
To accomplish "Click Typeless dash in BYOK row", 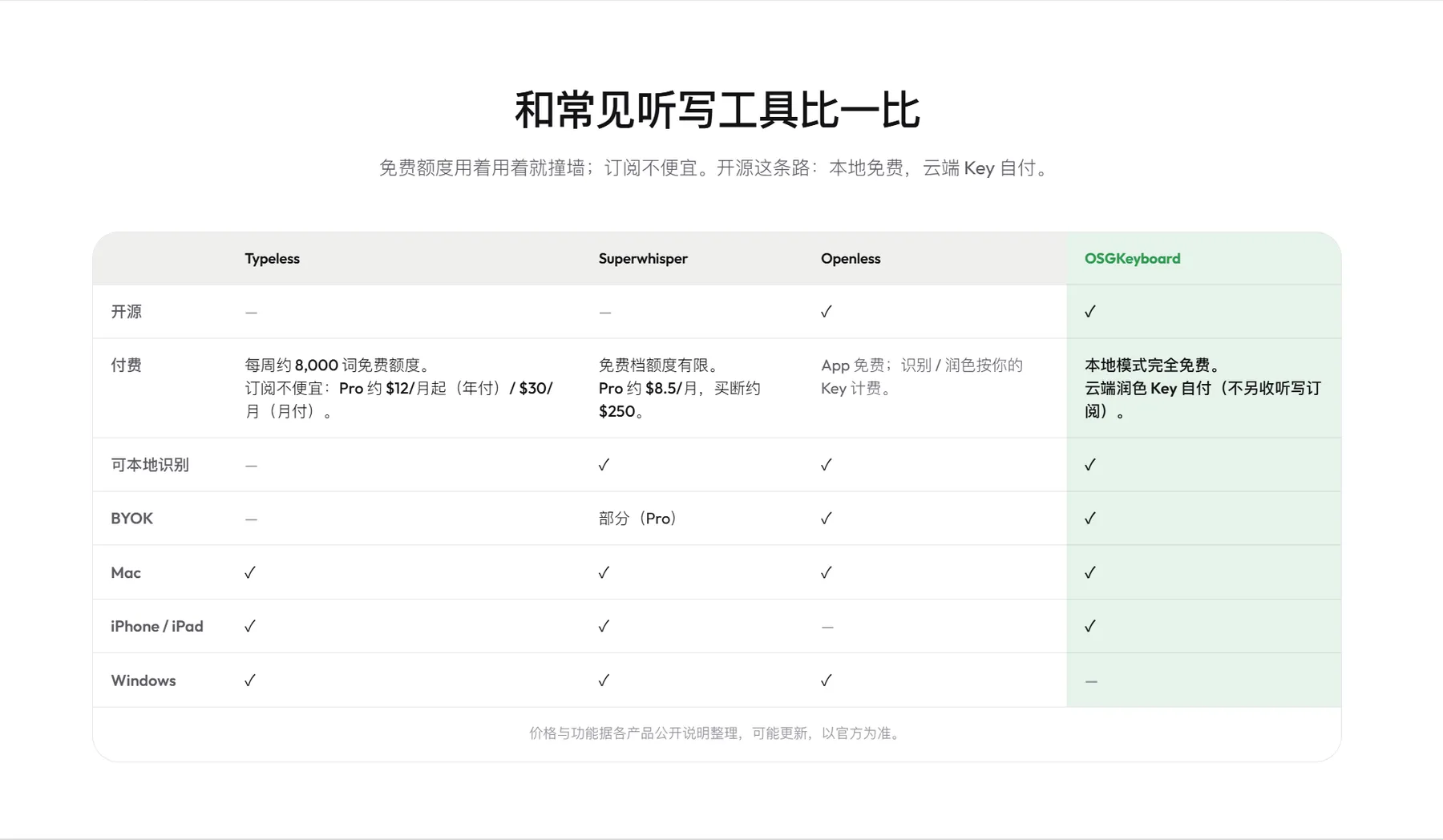I will [251, 519].
